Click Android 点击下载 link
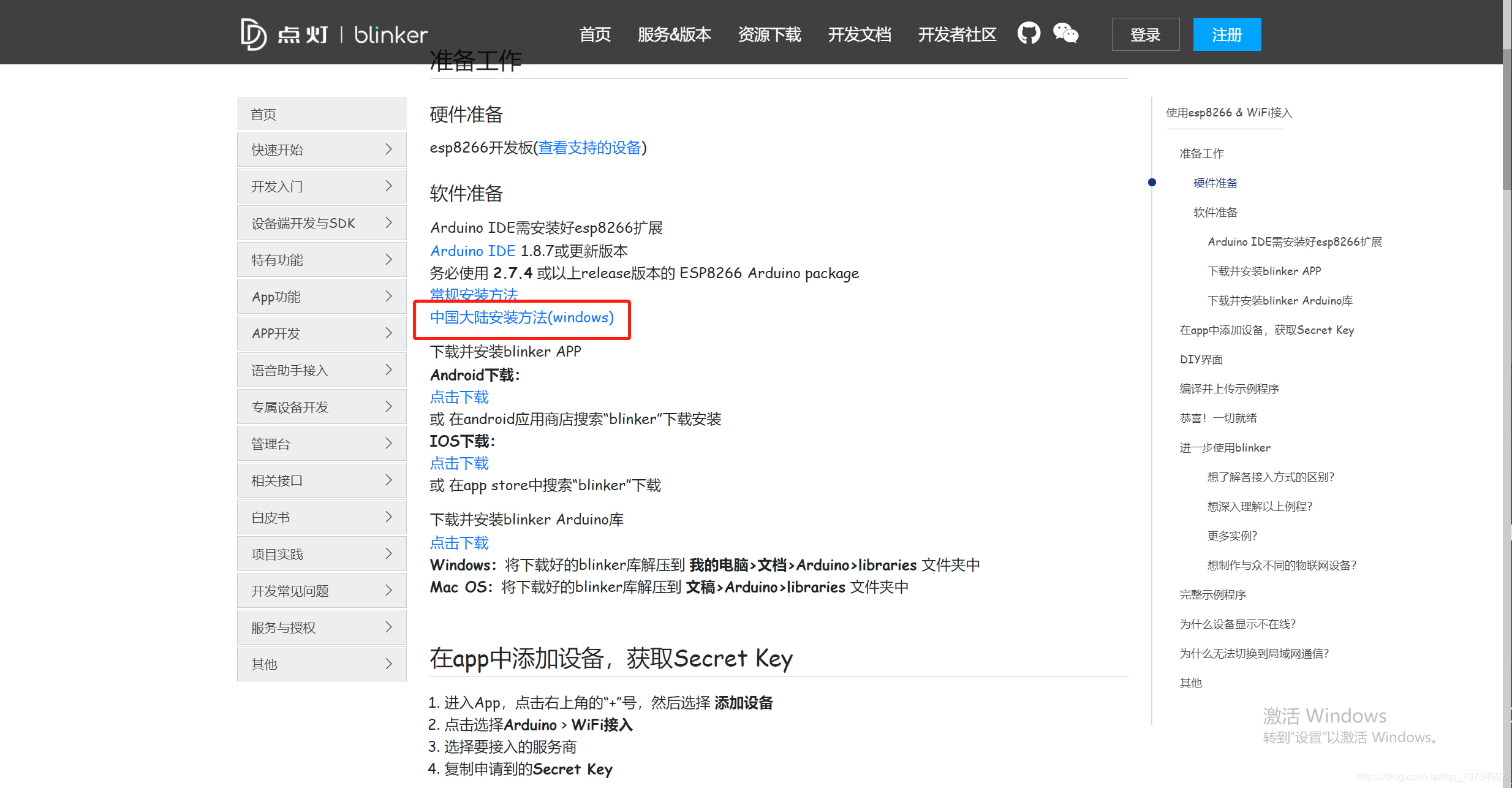1512x788 pixels. [459, 397]
